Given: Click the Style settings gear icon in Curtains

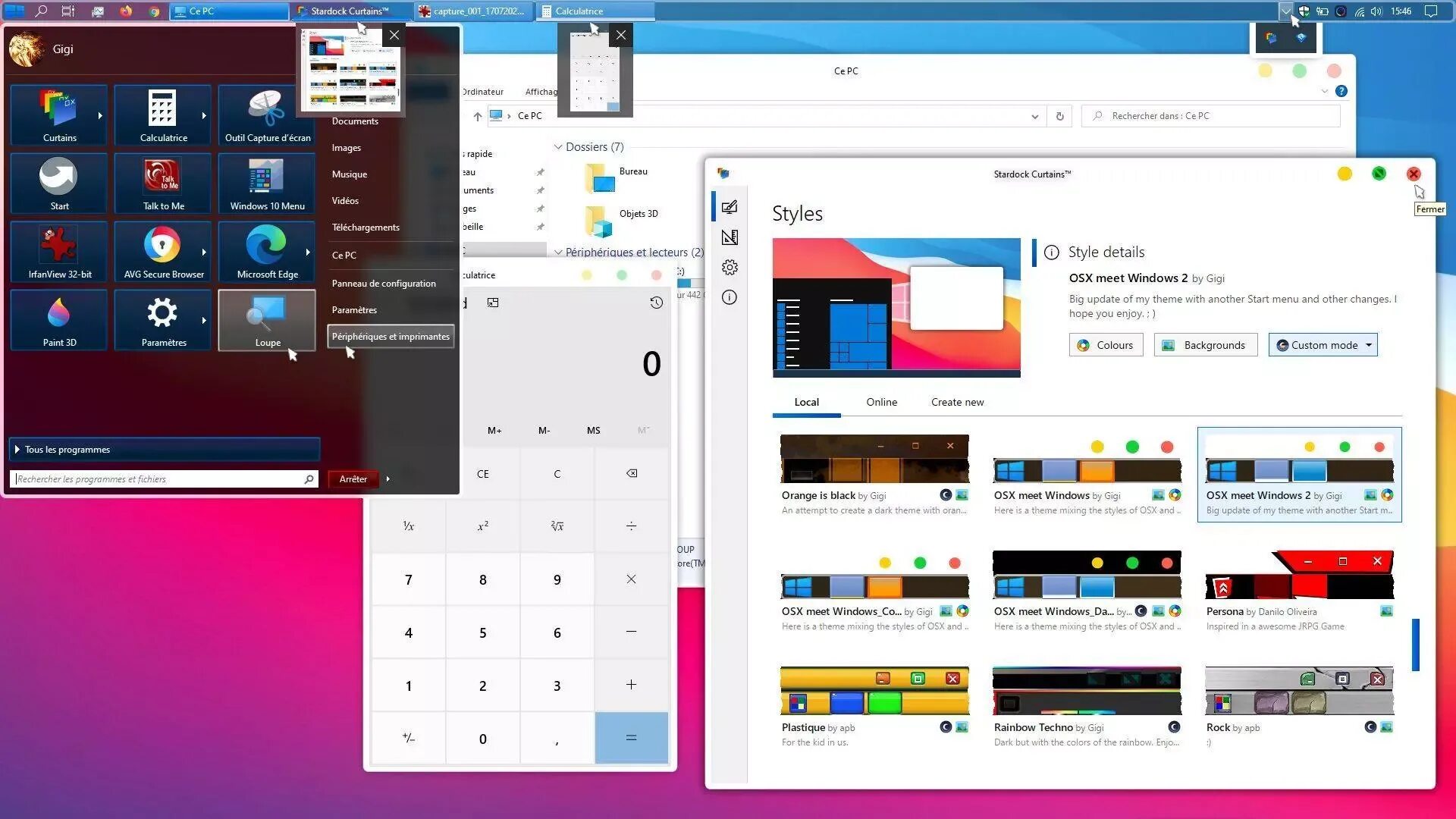Looking at the screenshot, I should (730, 267).
